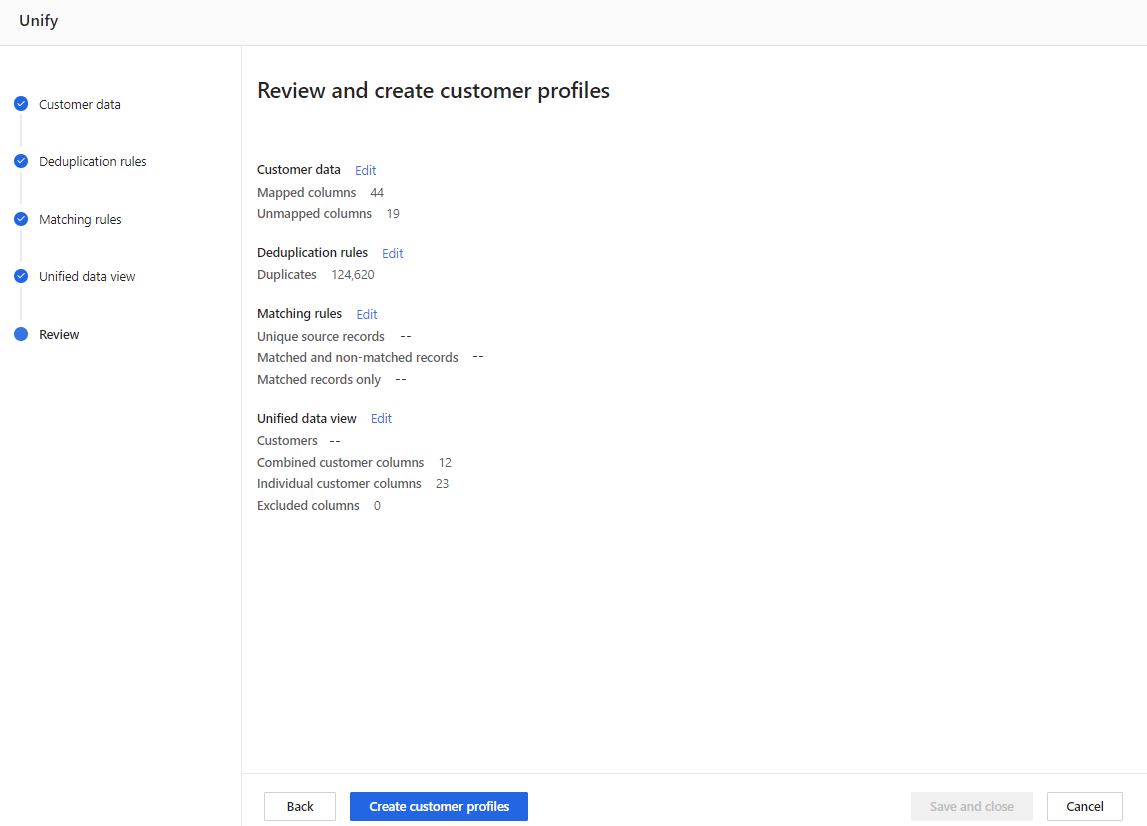Viewport: 1147px width, 826px height.
Task: Navigate to the Deduplication rules step
Action: [x=92, y=161]
